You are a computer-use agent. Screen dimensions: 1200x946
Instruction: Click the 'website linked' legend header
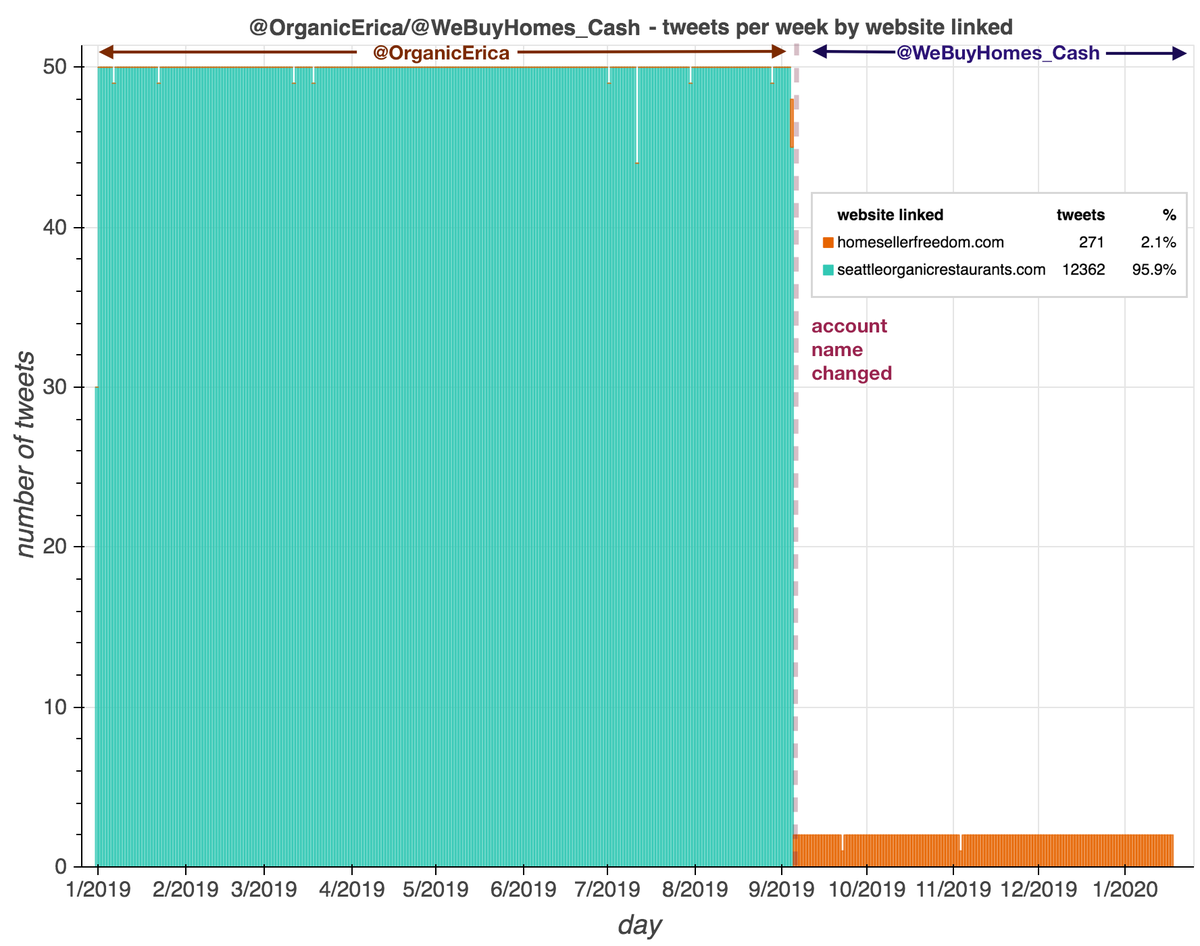tap(890, 215)
